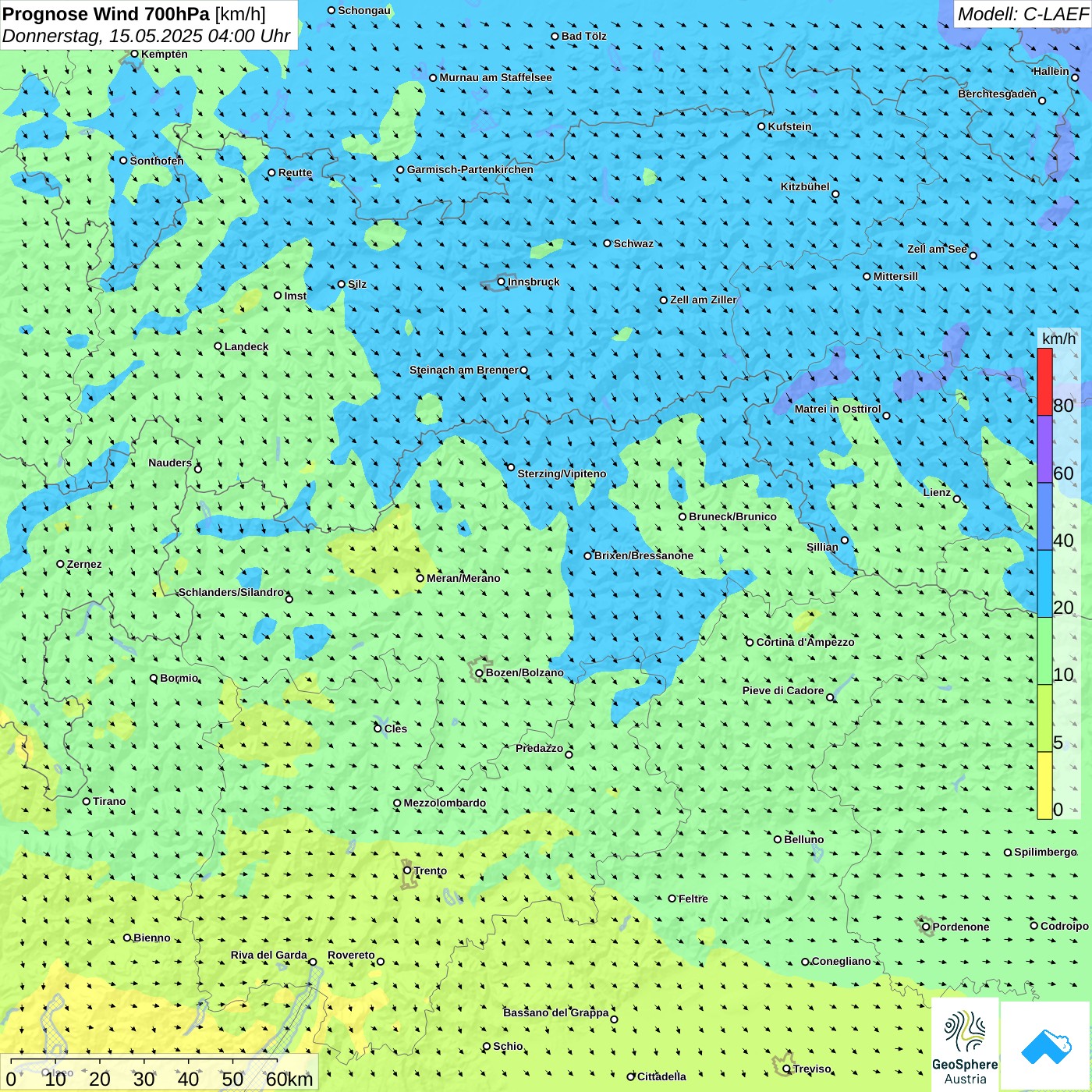Click the Lienz city marker
1092x1092 pixels.
click(x=957, y=499)
